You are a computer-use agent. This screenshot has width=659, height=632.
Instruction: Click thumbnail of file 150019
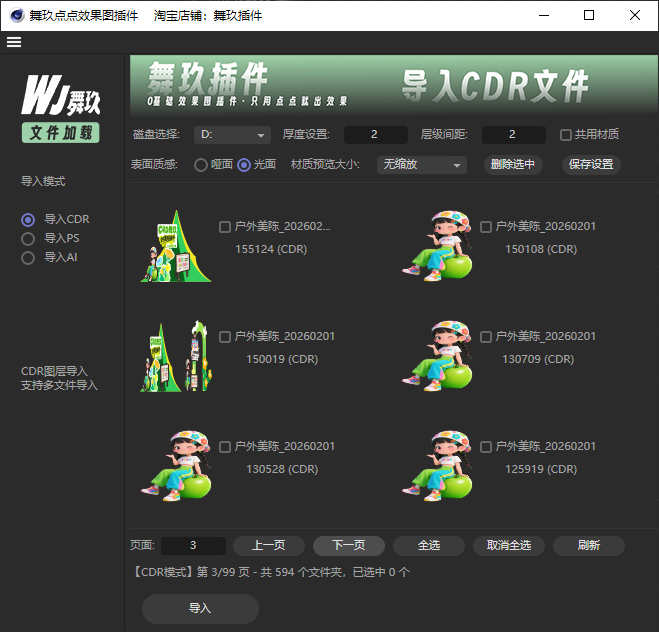coord(176,356)
